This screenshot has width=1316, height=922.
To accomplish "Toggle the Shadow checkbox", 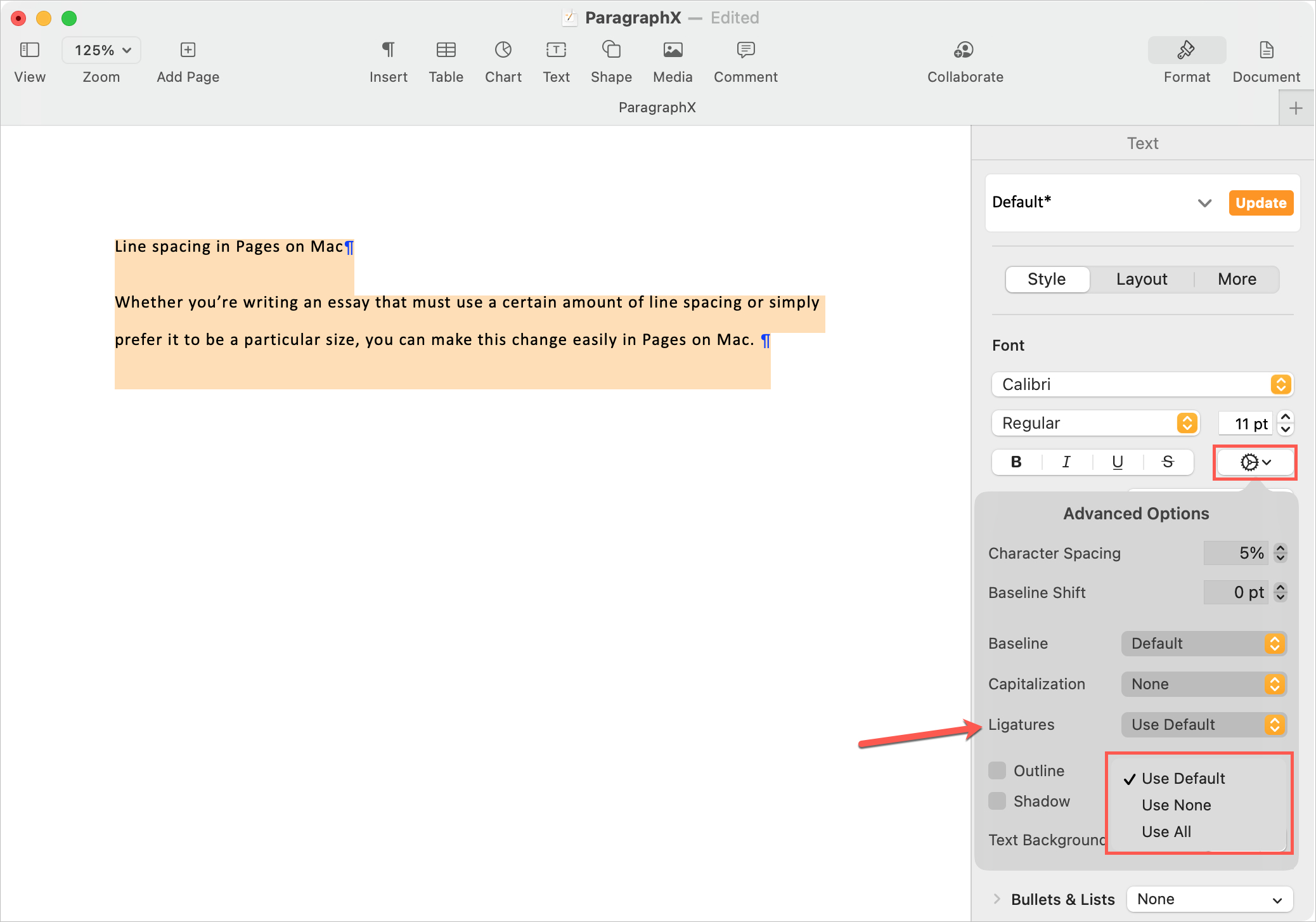I will click(997, 800).
